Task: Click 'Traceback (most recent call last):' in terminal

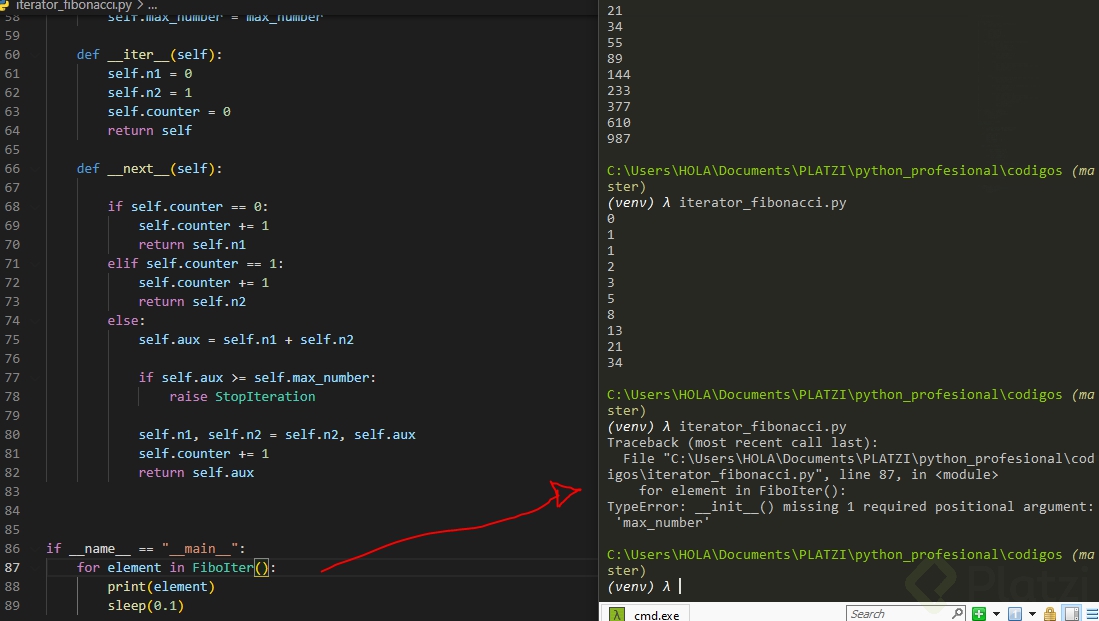Action: [742, 442]
